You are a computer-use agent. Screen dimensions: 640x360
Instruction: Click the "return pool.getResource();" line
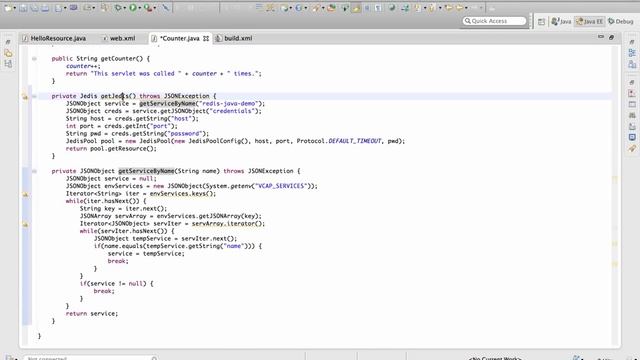[111, 149]
